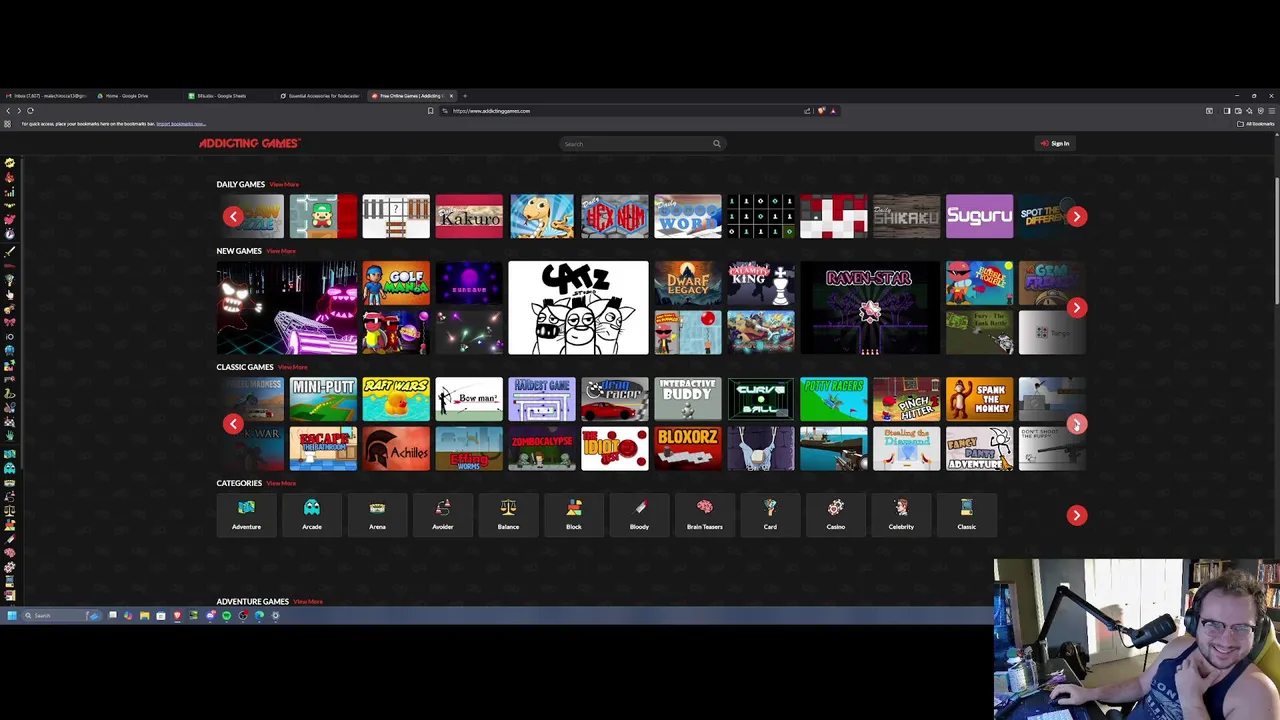Open the Arcade category
Viewport: 1280px width, 720px height.
(312, 515)
